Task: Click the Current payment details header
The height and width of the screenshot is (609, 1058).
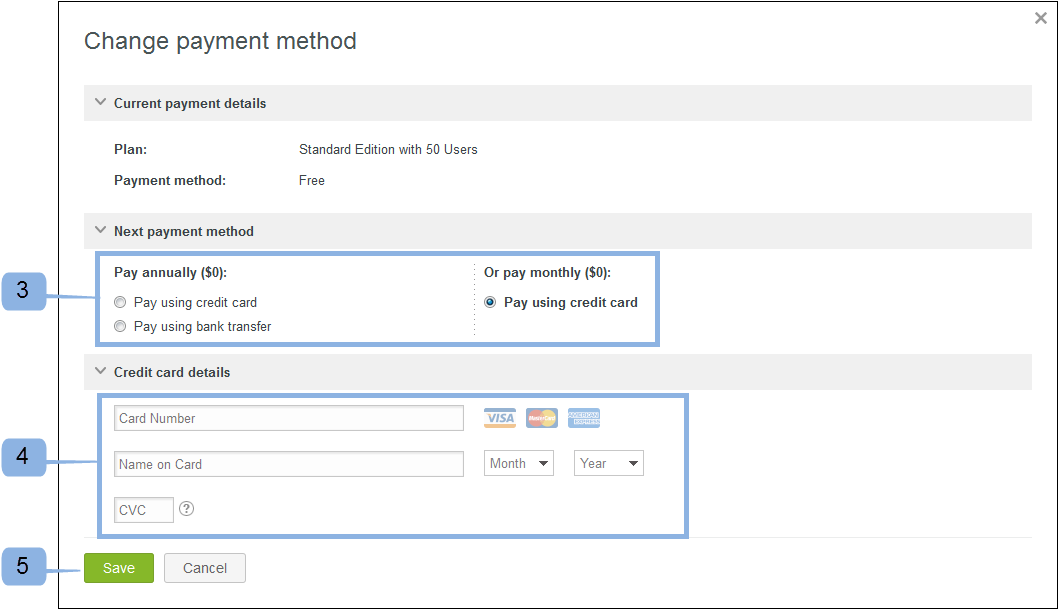Action: tap(189, 102)
